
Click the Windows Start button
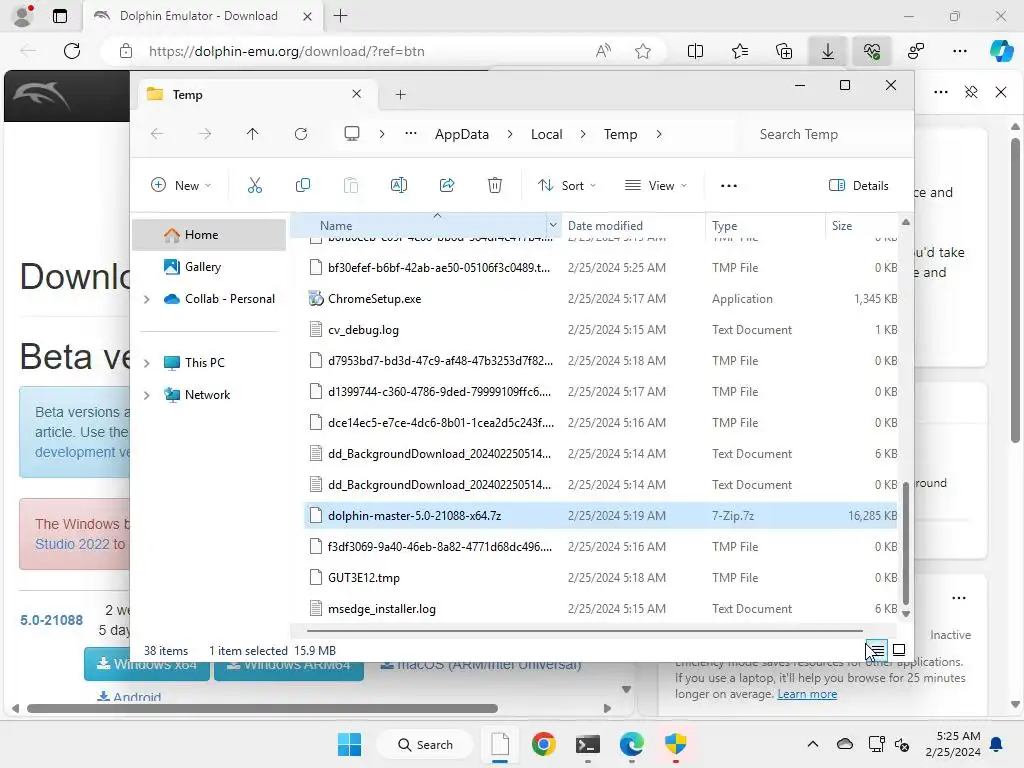349,744
